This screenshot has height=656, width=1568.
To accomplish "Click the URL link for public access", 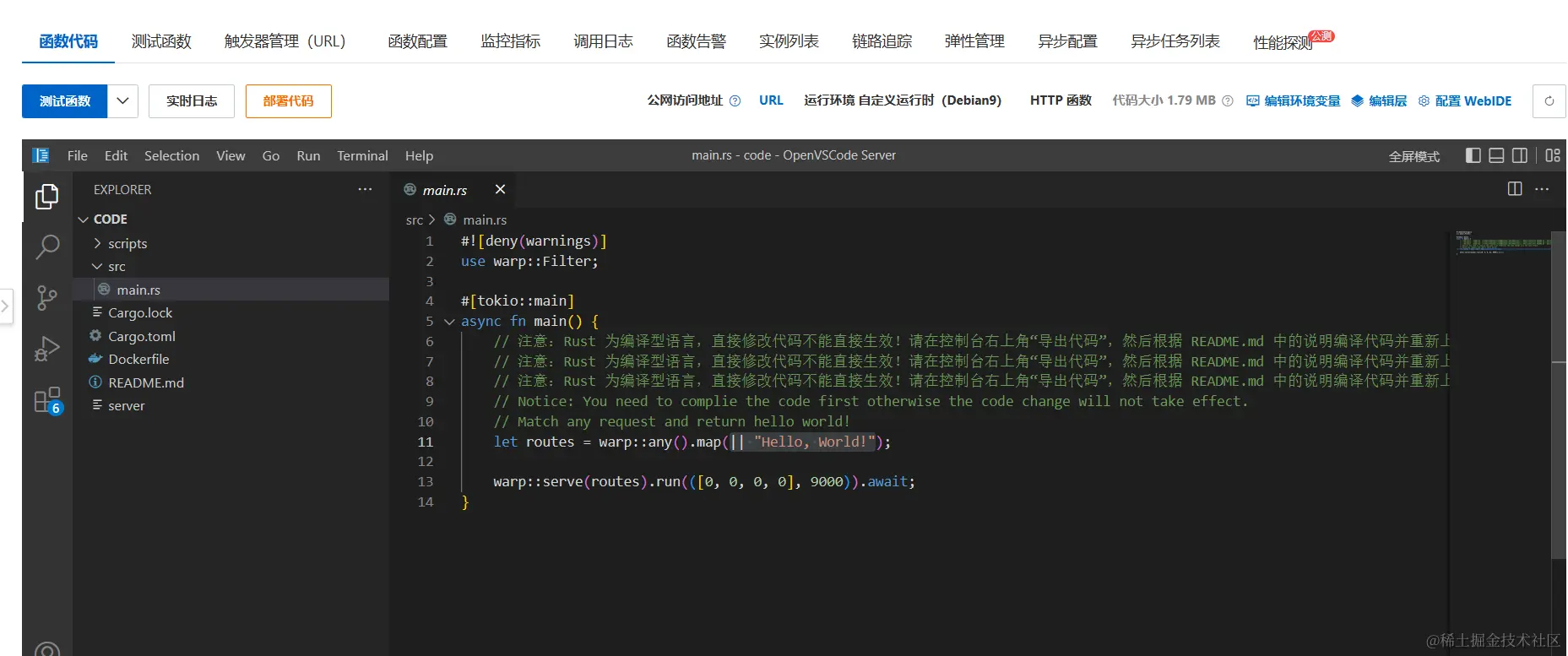I will click(771, 100).
